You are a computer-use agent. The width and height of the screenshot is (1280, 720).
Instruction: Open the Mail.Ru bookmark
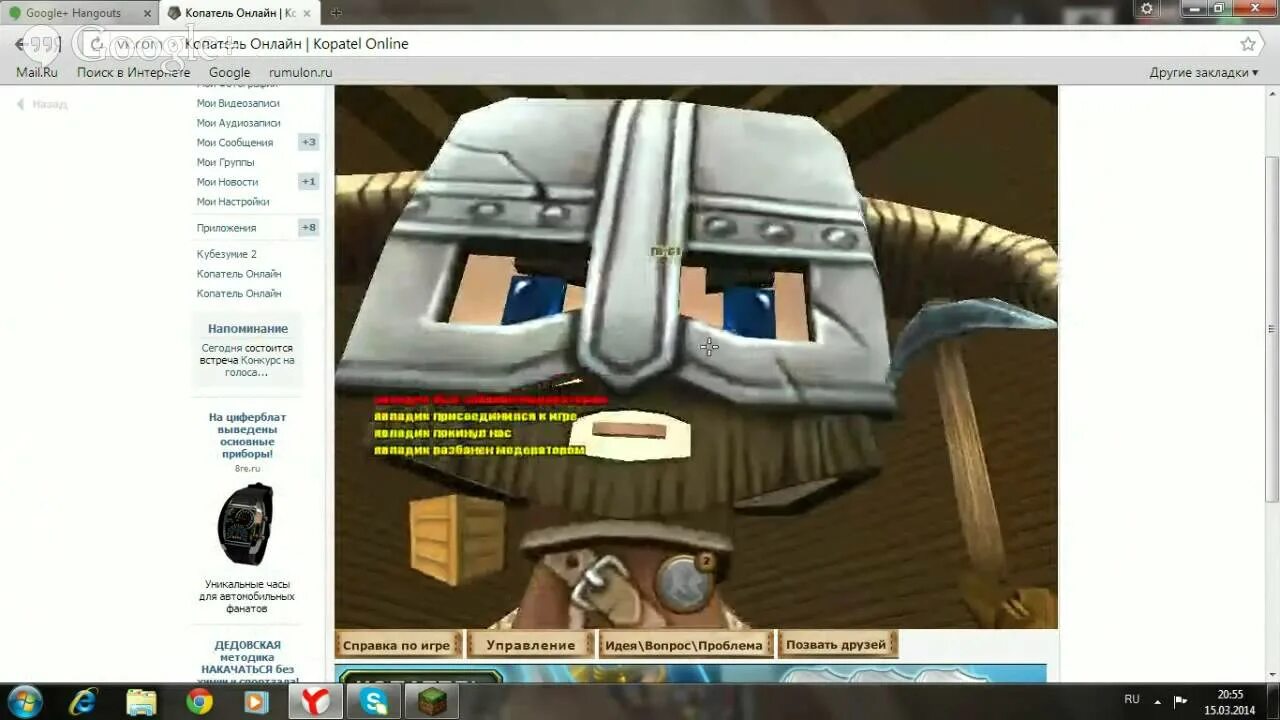tap(37, 73)
